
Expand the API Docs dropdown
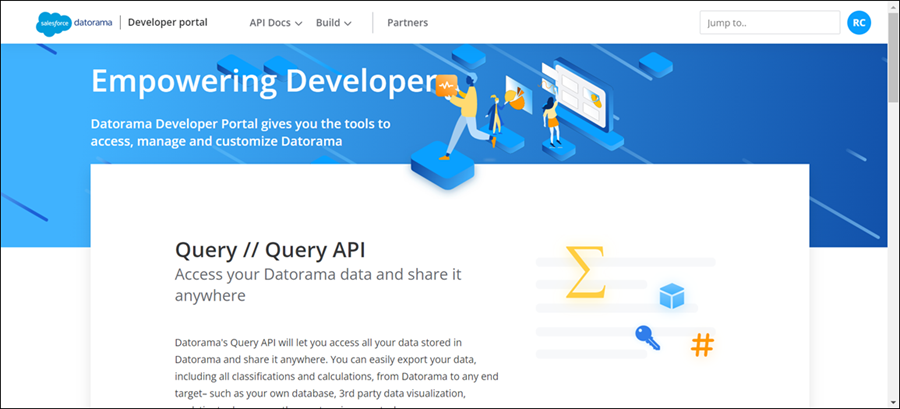[276, 23]
